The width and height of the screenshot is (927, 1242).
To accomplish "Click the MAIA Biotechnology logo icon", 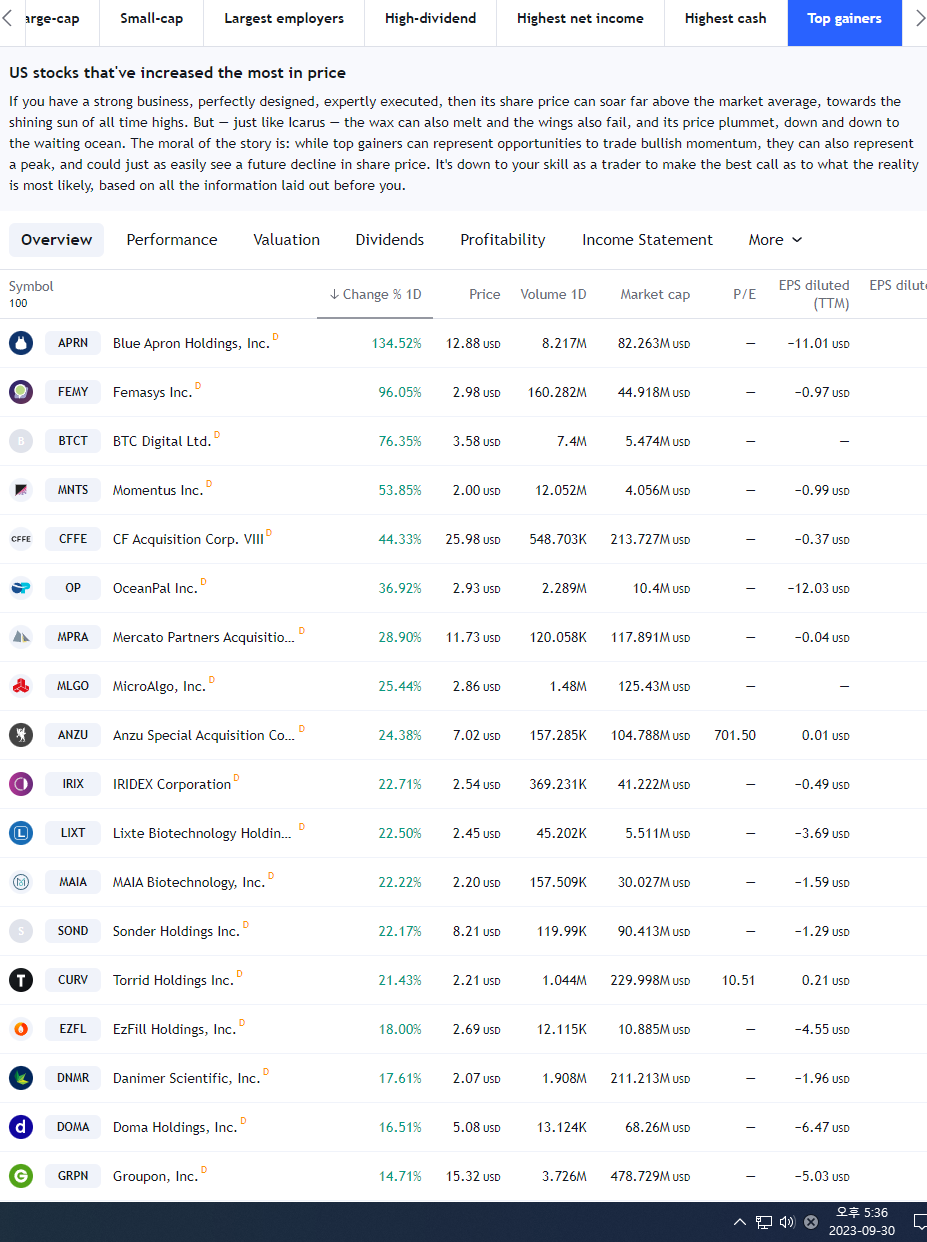I will 21,882.
